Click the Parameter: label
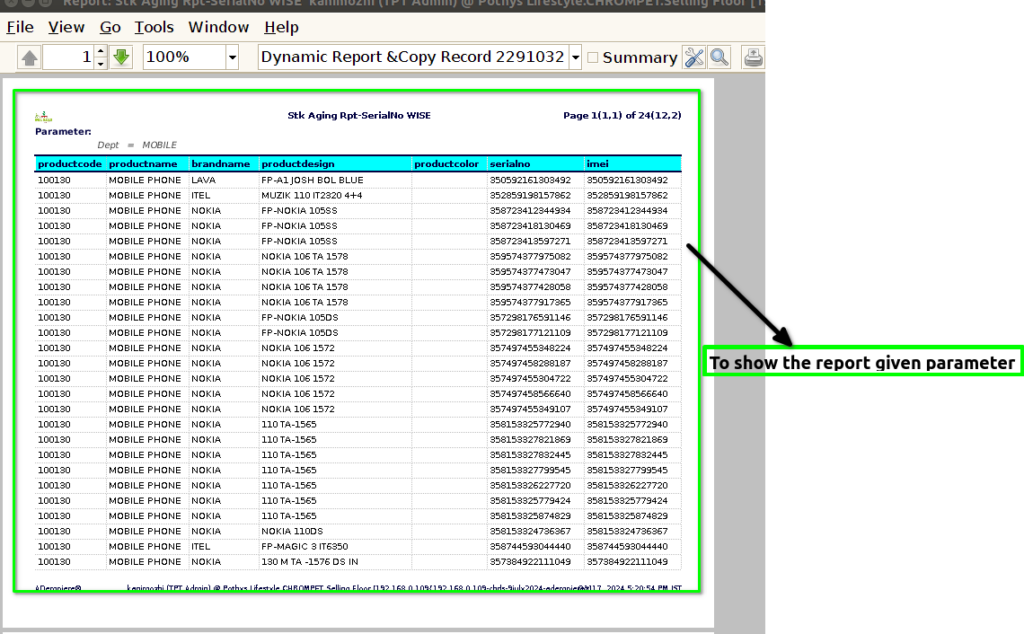1024x634 pixels. click(63, 132)
